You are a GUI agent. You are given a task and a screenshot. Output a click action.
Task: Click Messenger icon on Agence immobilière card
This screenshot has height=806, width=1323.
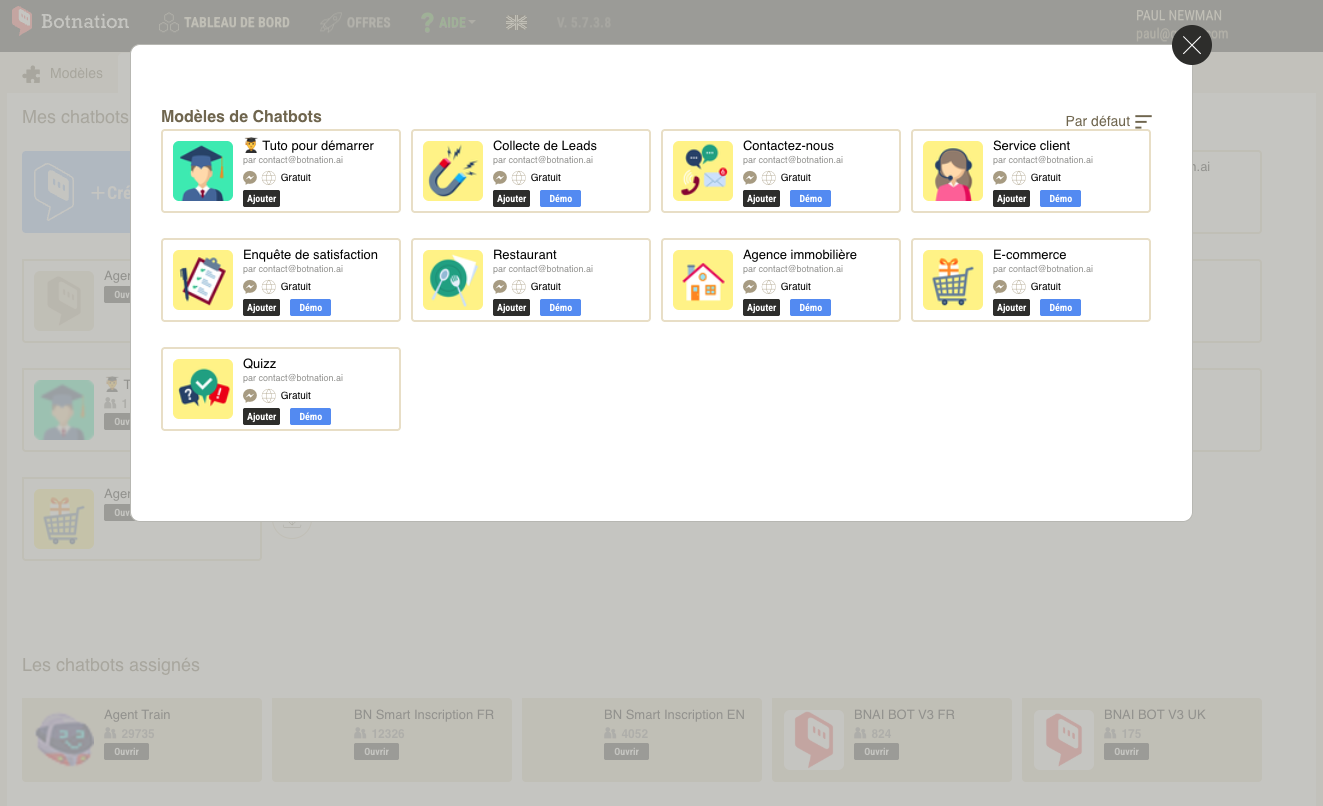tap(750, 287)
